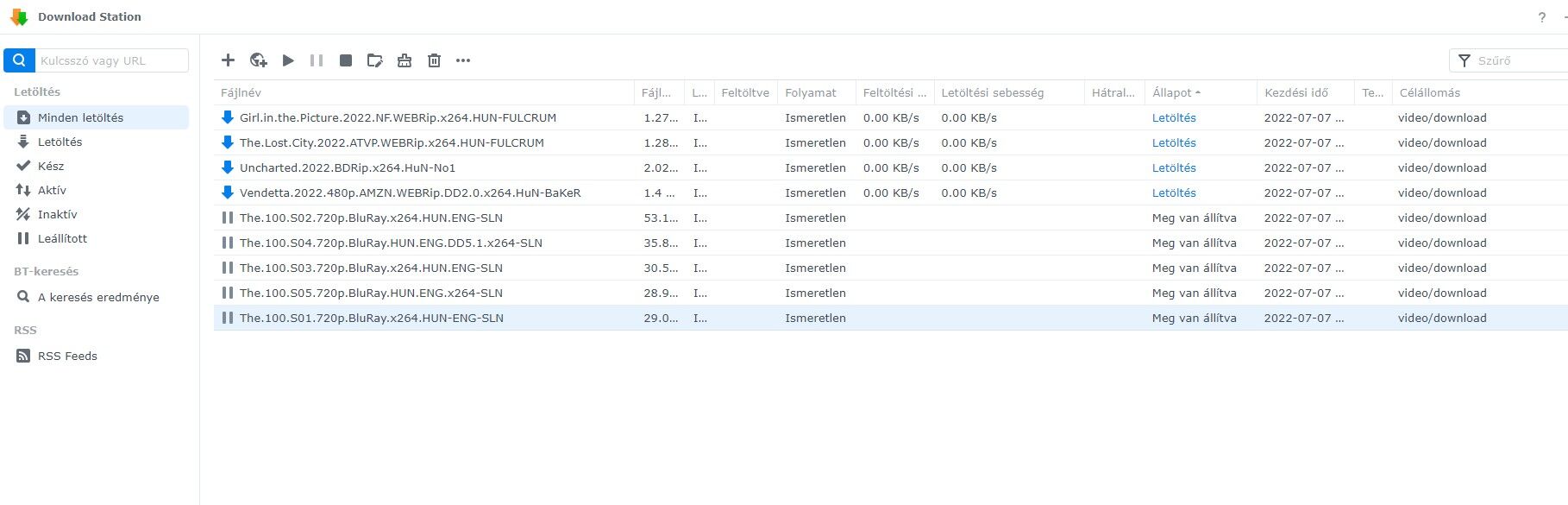The image size is (1568, 505).
Task: Sort by Célállomás column header
Action: click(x=1479, y=92)
